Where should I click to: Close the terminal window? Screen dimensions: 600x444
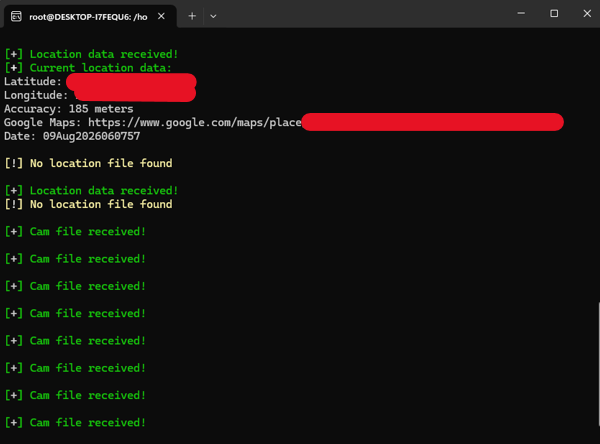tap(587, 13)
